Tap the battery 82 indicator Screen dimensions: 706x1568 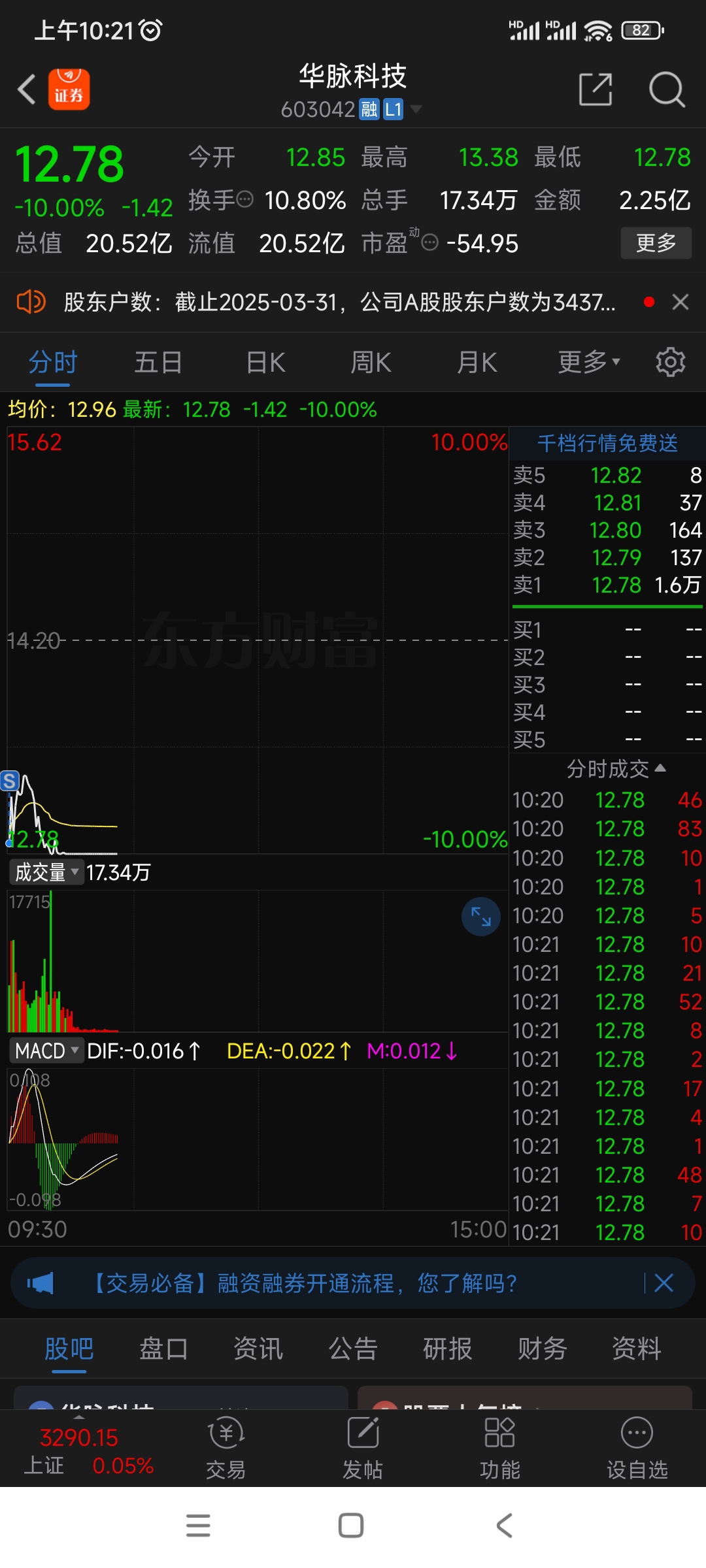pyautogui.click(x=643, y=30)
